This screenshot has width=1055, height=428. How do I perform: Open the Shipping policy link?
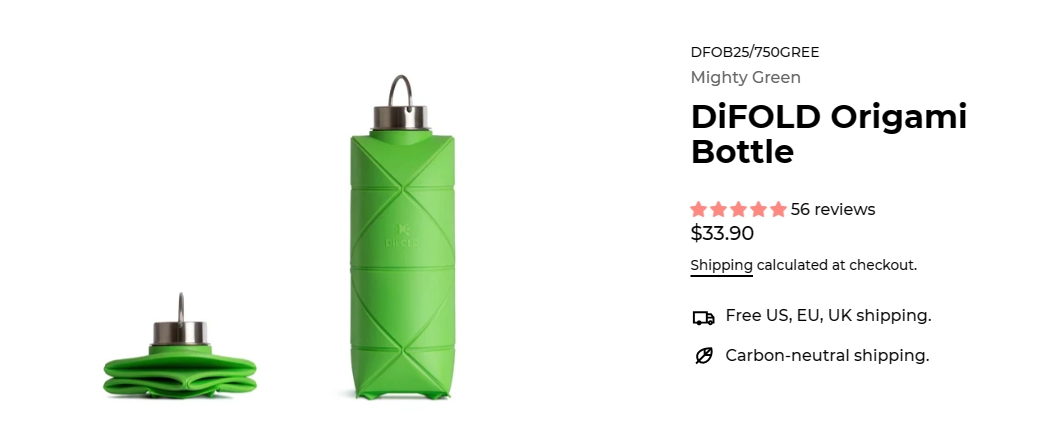(x=721, y=265)
